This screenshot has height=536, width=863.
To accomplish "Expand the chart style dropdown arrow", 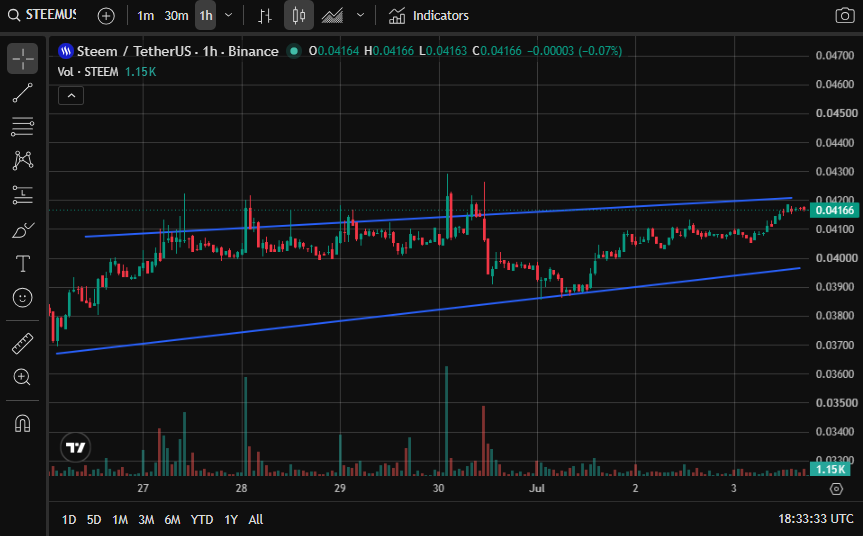I will click(x=361, y=15).
